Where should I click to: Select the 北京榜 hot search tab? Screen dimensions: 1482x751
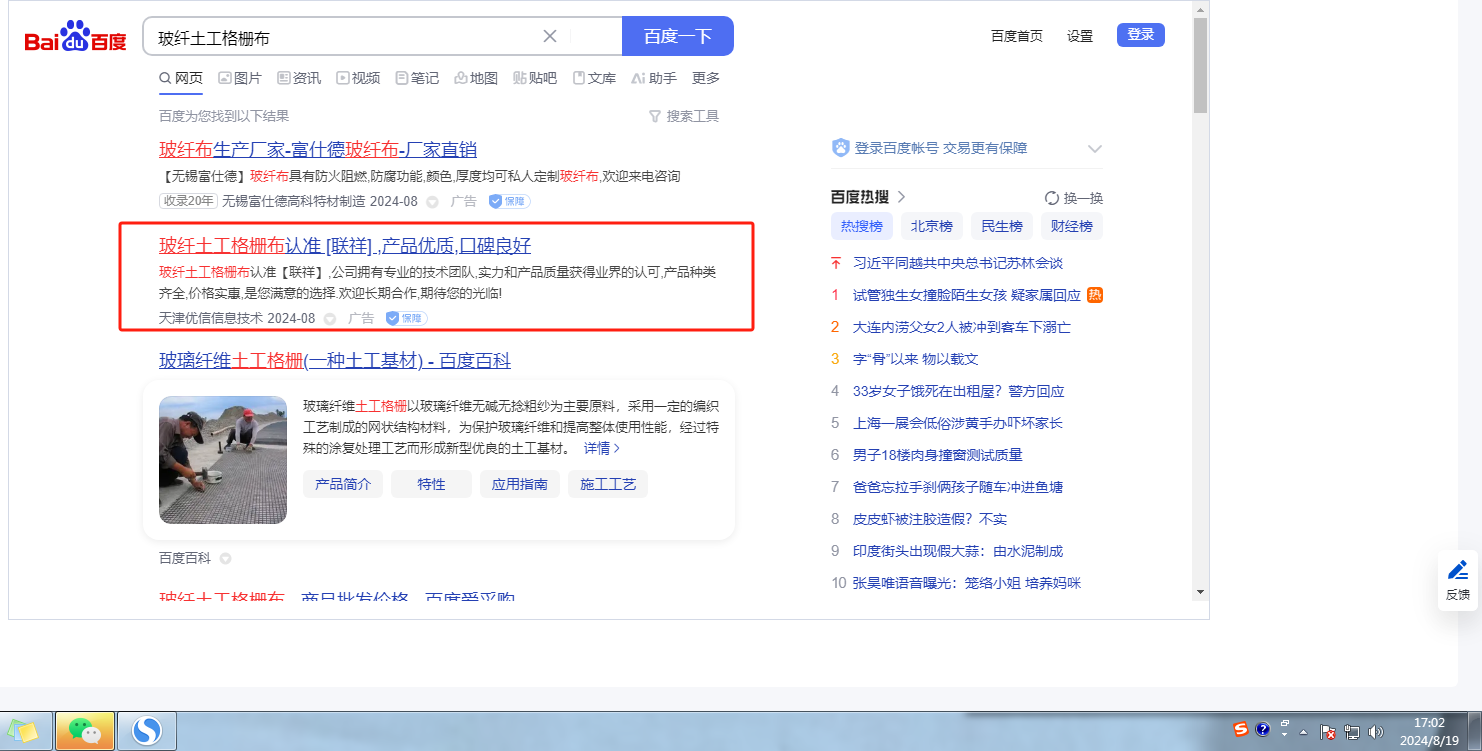click(x=931, y=226)
